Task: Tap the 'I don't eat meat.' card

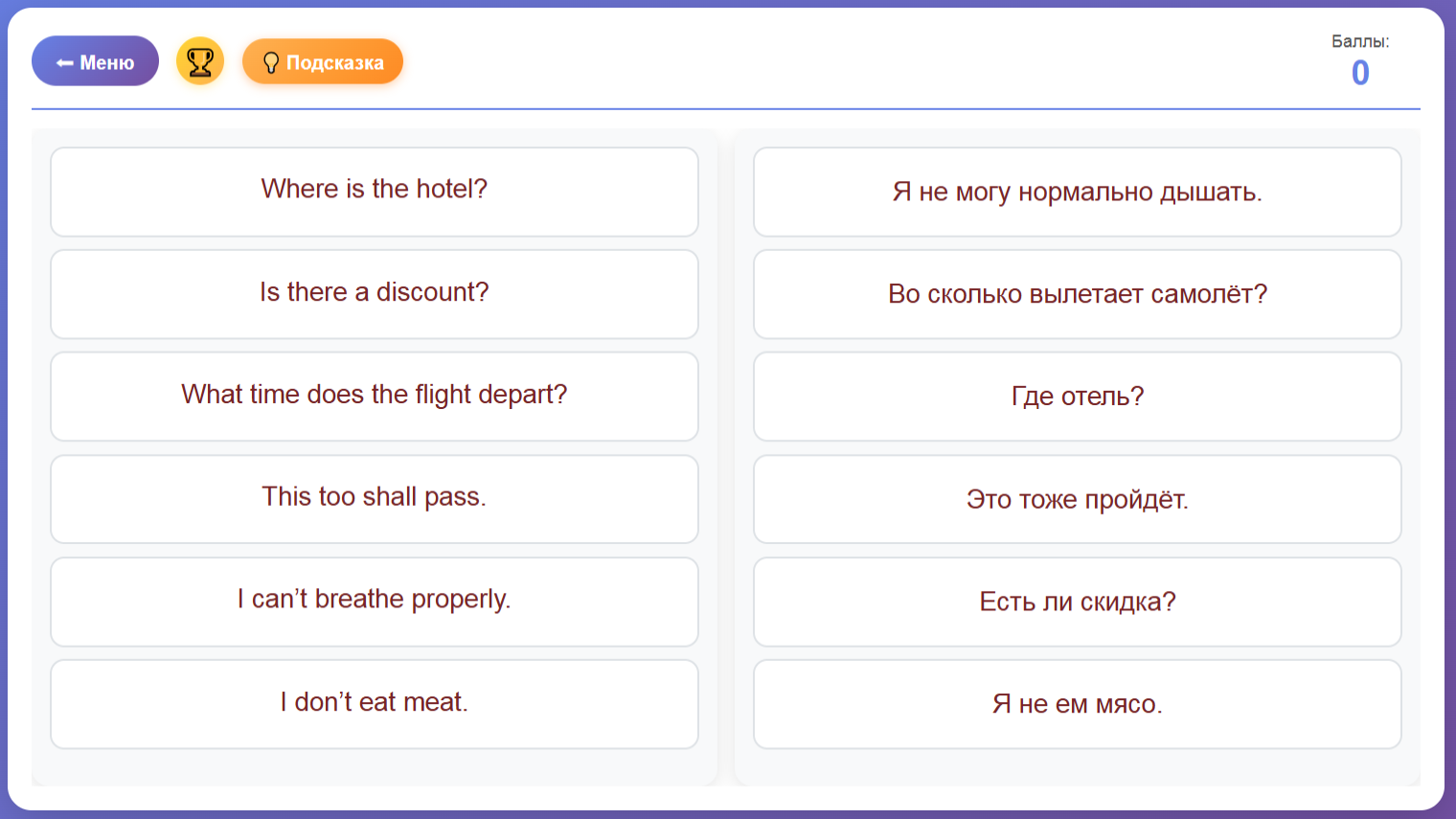Action: coord(374,703)
